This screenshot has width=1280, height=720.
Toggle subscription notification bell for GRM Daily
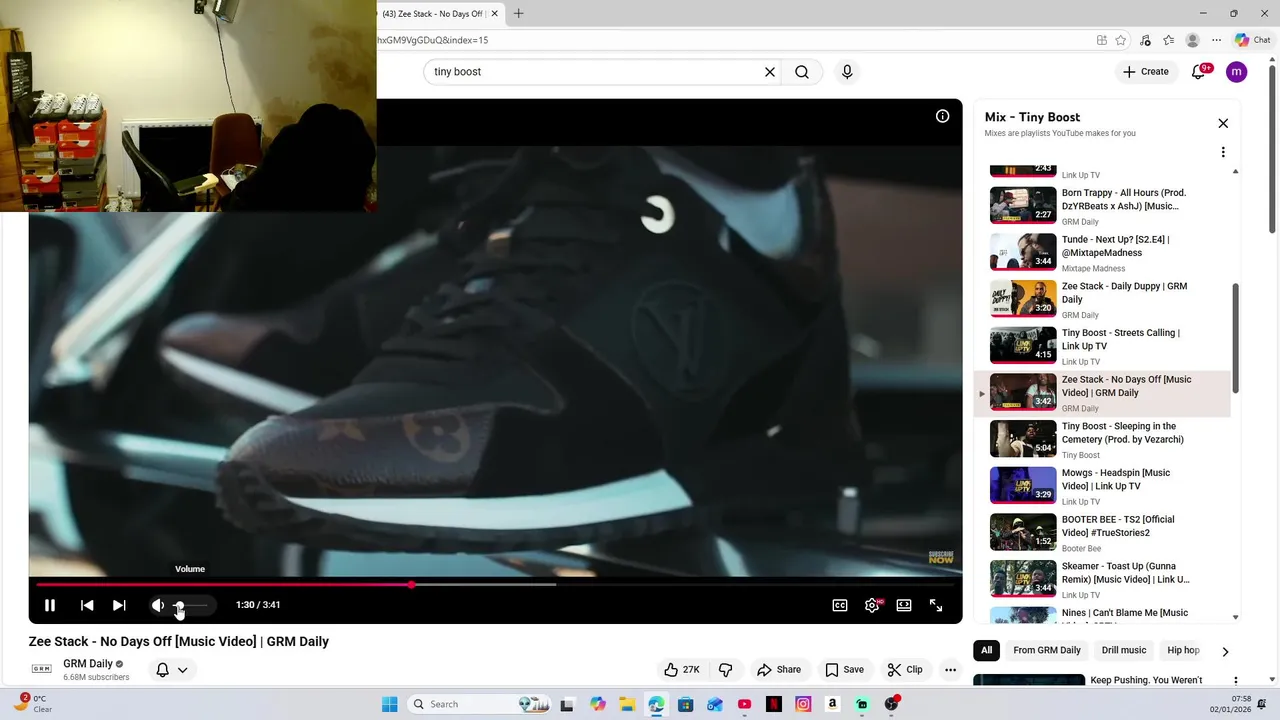[x=162, y=670]
